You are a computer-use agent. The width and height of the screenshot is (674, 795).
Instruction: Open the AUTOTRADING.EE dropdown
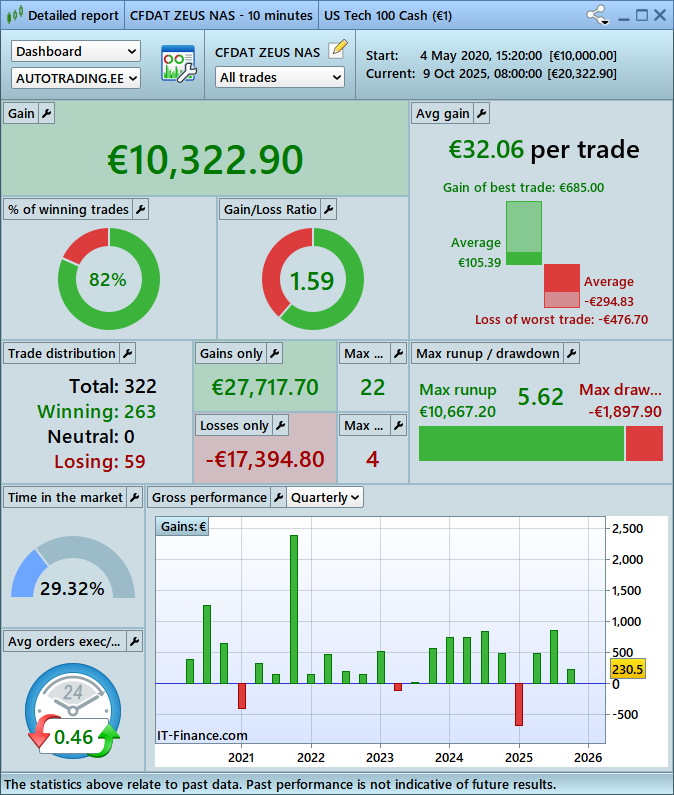[x=76, y=77]
